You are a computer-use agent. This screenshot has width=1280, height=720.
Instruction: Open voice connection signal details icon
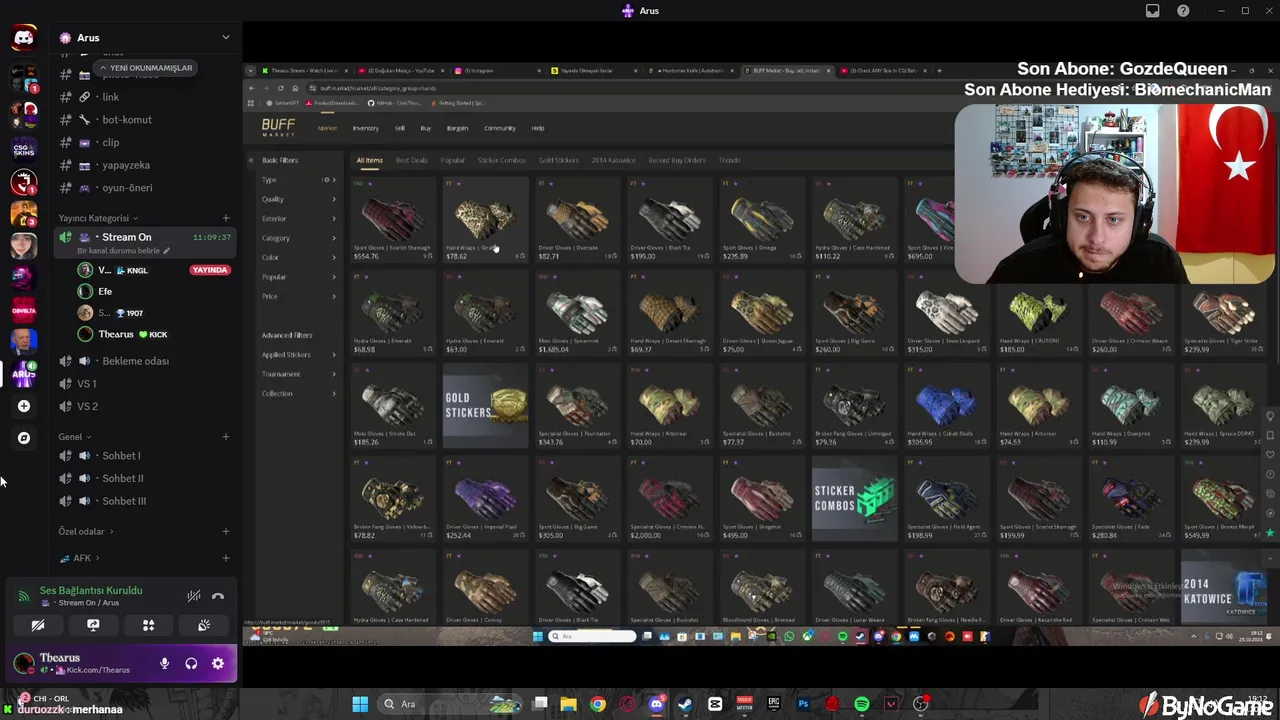click(x=24, y=596)
